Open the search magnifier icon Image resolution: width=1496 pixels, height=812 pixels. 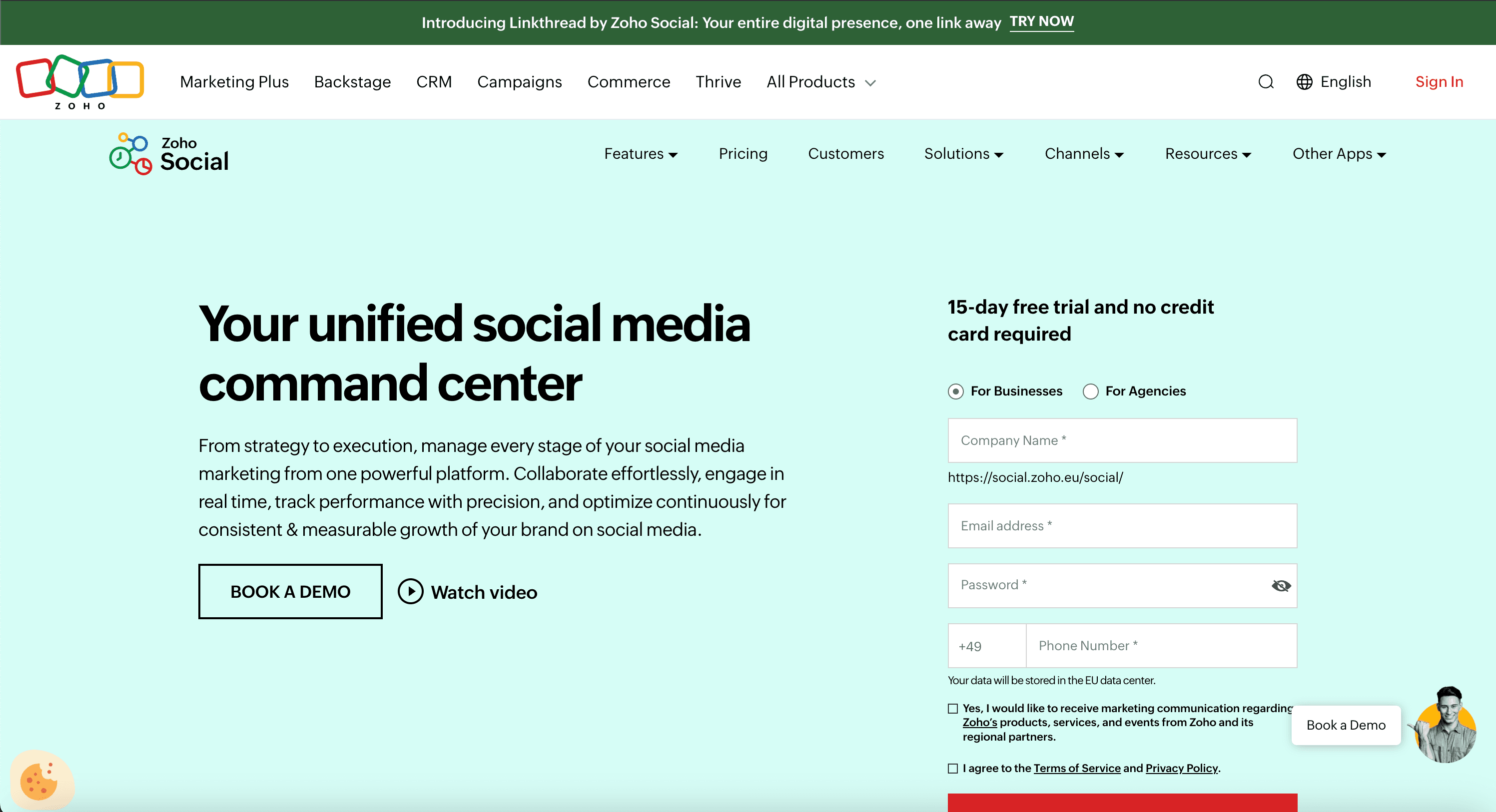click(x=1266, y=82)
